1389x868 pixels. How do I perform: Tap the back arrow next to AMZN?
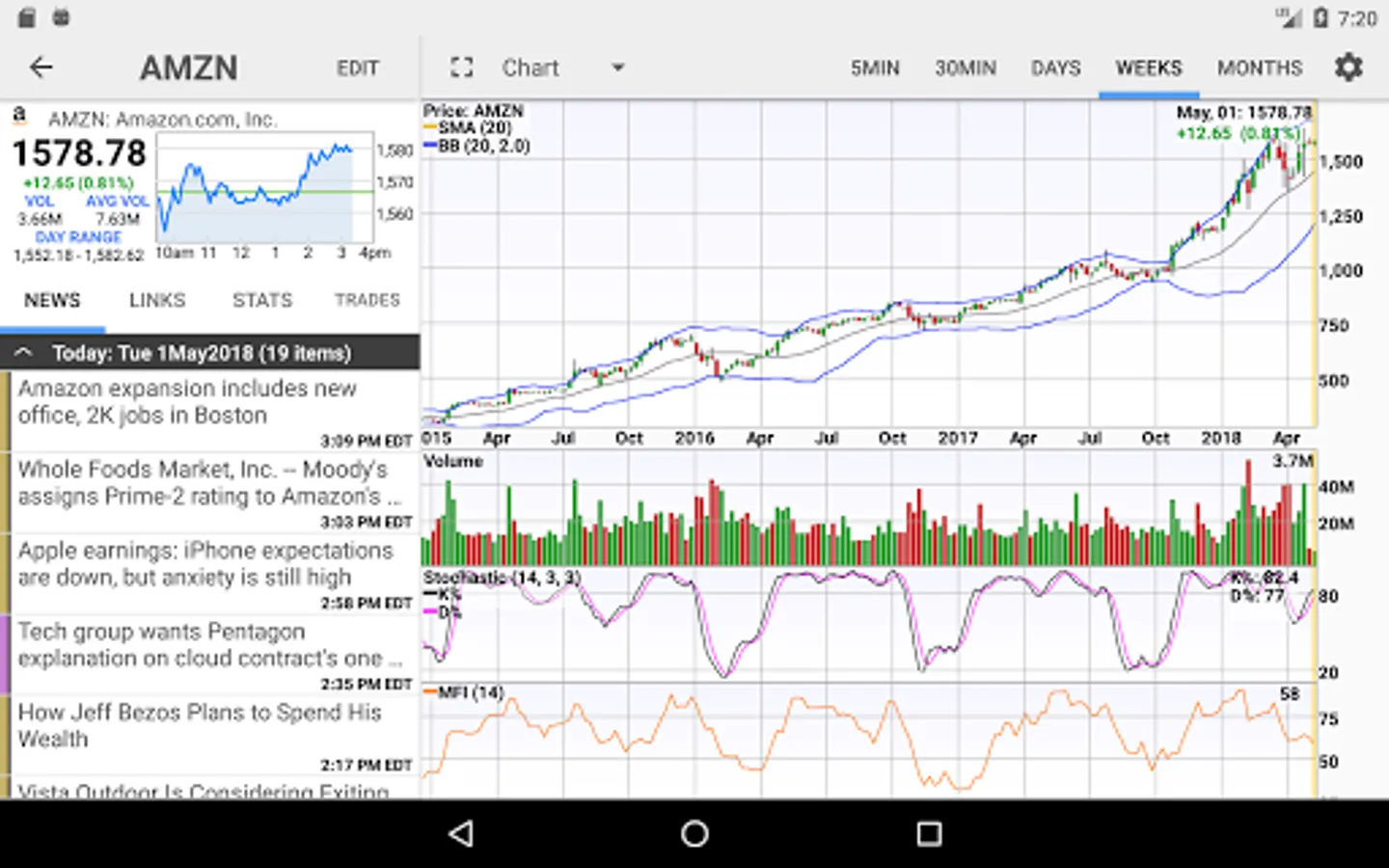coord(41,68)
